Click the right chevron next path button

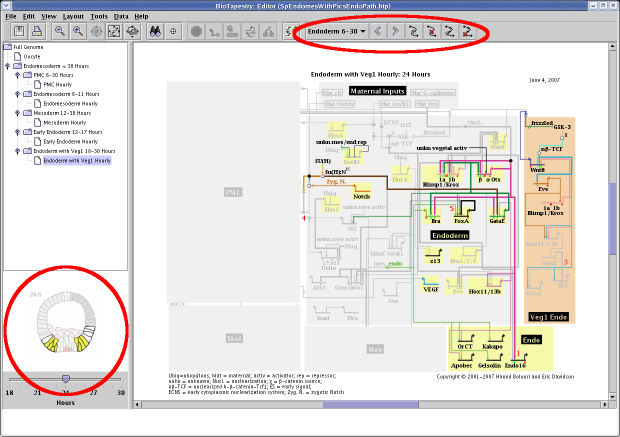point(395,32)
